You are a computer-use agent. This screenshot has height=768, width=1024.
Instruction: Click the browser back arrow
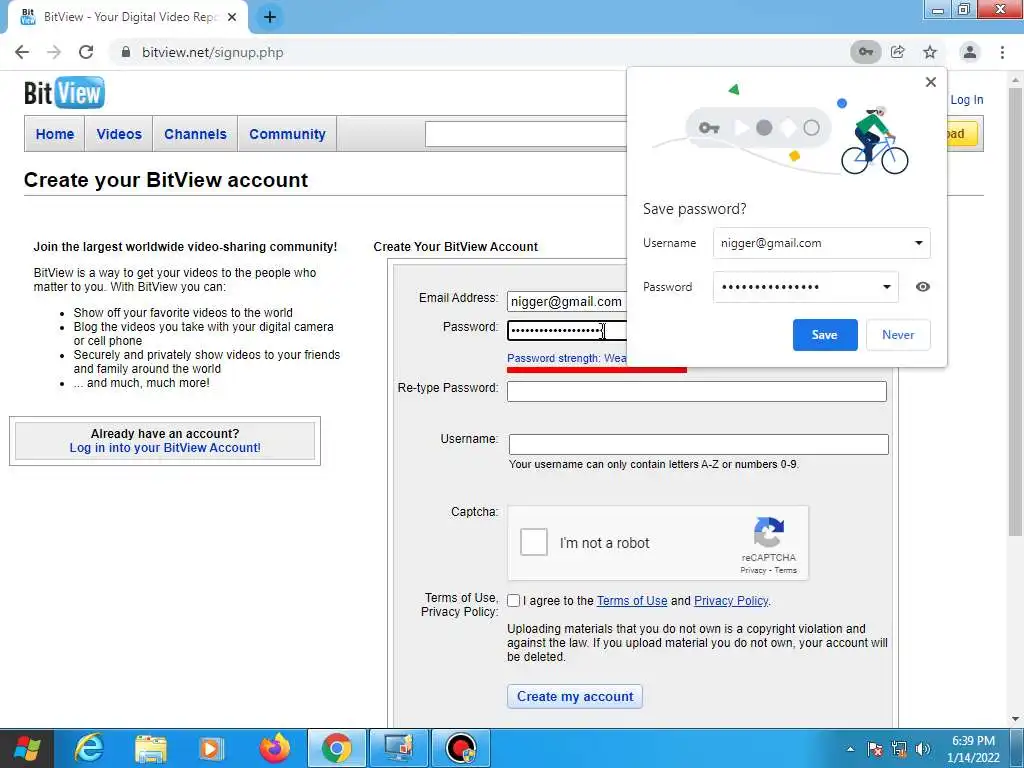coord(22,52)
